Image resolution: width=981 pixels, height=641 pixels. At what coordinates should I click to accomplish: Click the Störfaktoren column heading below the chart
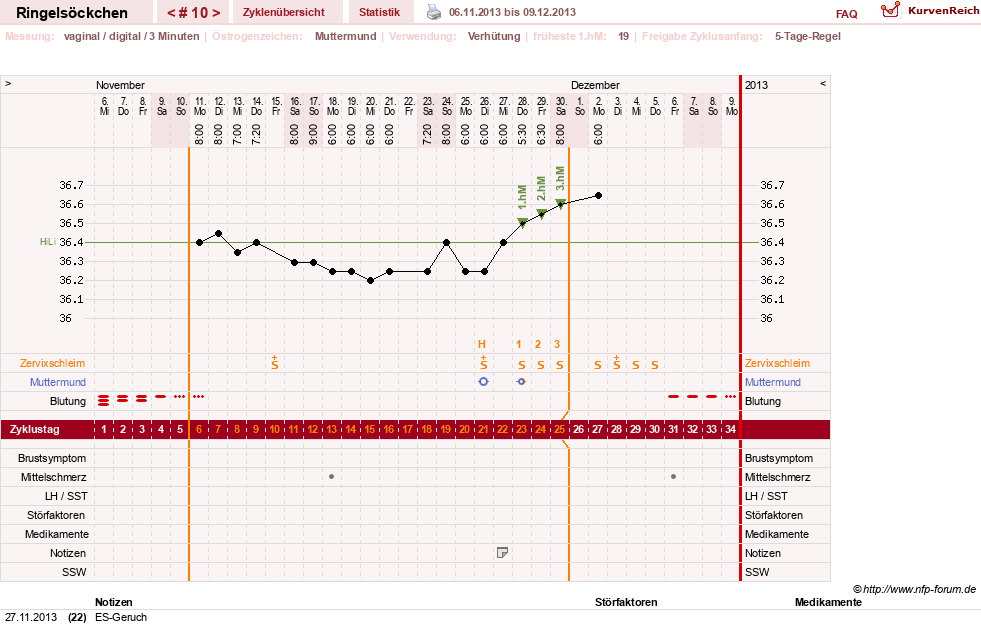click(x=626, y=602)
